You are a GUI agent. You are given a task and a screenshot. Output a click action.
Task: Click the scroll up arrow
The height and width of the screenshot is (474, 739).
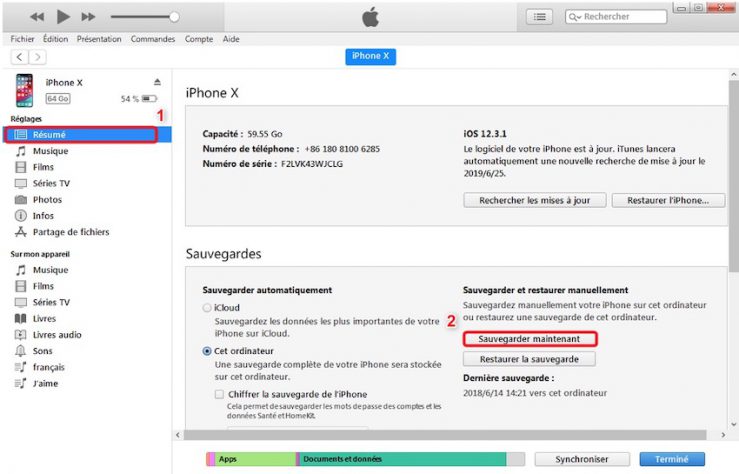coord(733,74)
